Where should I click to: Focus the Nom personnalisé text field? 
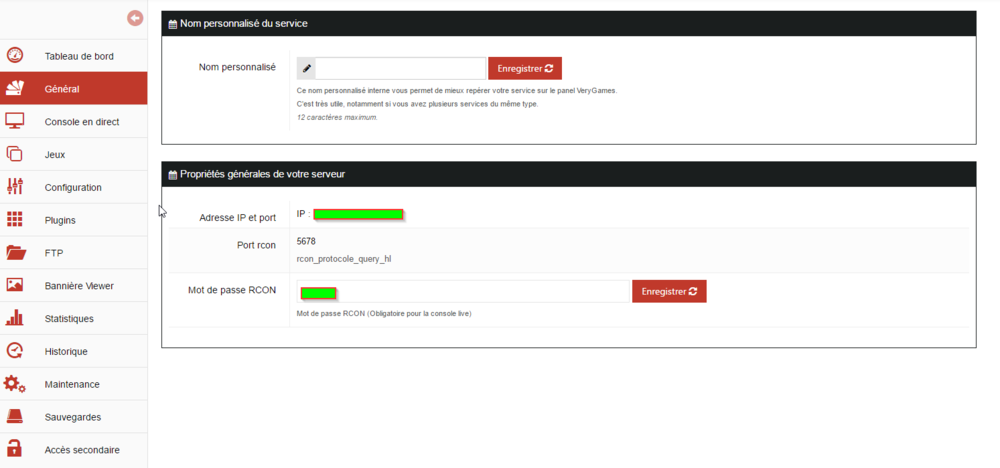pyautogui.click(x=401, y=69)
